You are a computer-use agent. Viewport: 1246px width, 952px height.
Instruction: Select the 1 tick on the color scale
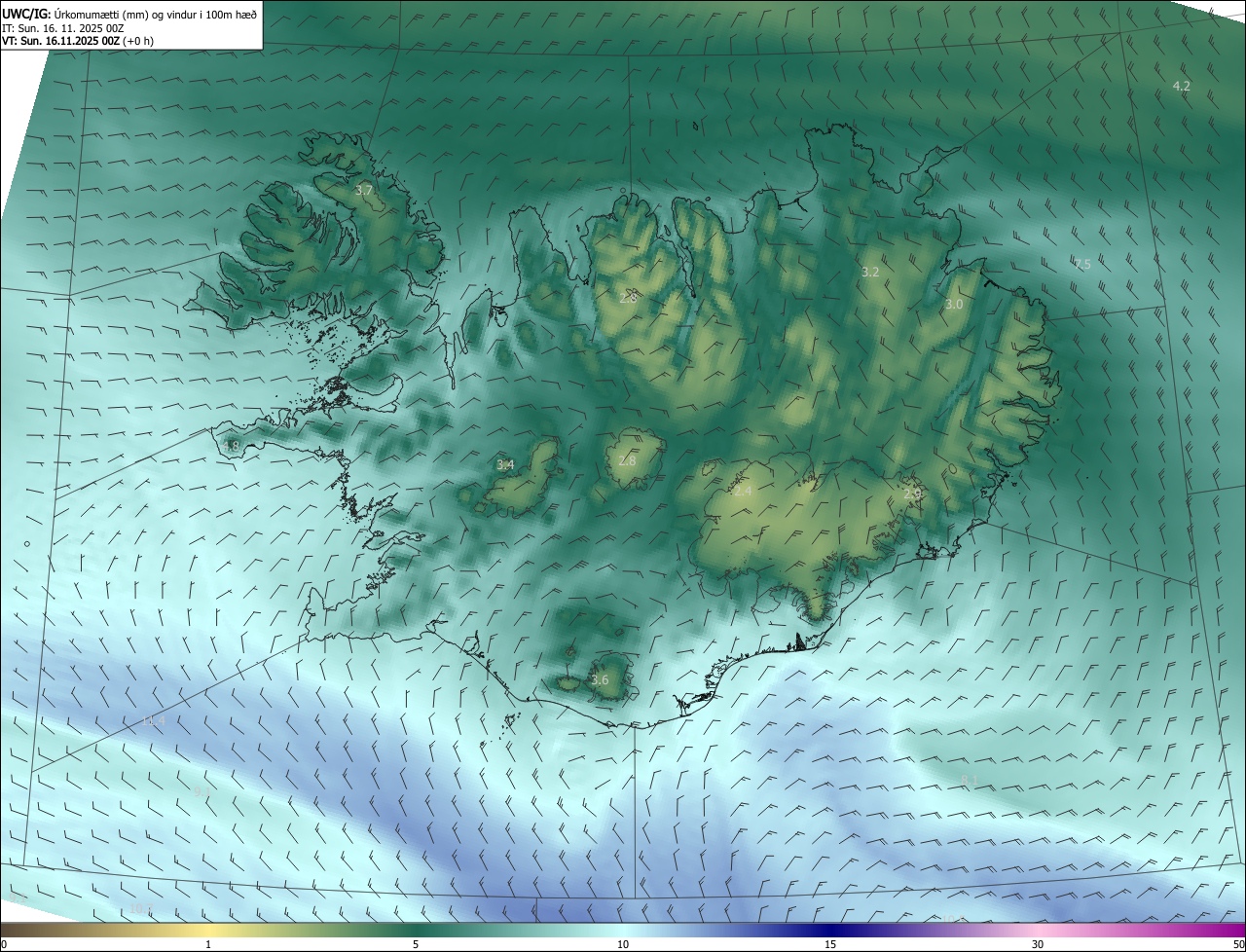[208, 944]
